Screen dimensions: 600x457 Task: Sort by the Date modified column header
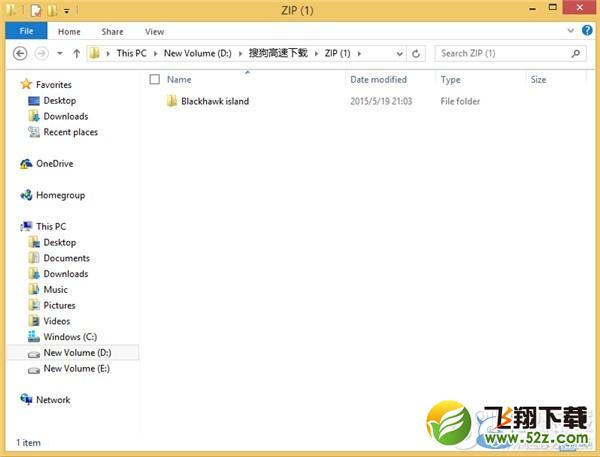tap(378, 79)
